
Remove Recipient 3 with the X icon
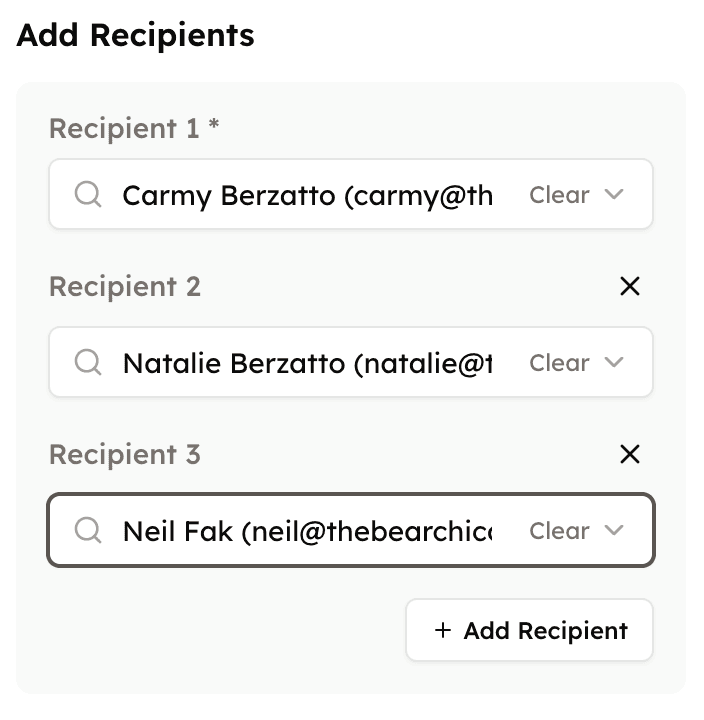point(630,455)
